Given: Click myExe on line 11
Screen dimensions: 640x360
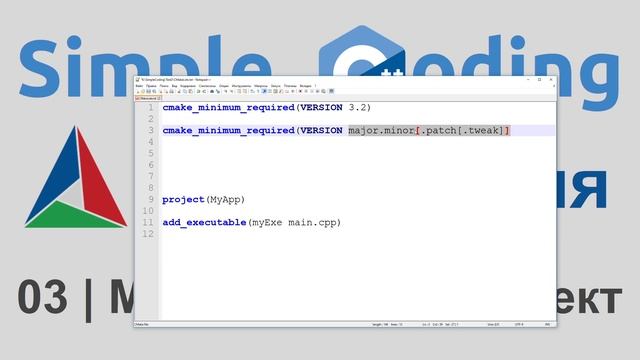Looking at the screenshot, I should [x=267, y=222].
